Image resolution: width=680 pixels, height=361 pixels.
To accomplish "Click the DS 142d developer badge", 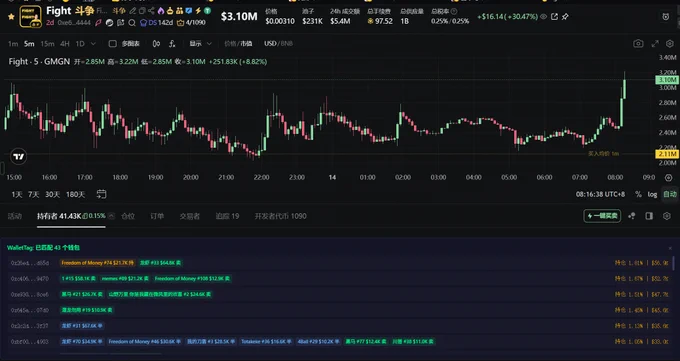I will pos(156,23).
